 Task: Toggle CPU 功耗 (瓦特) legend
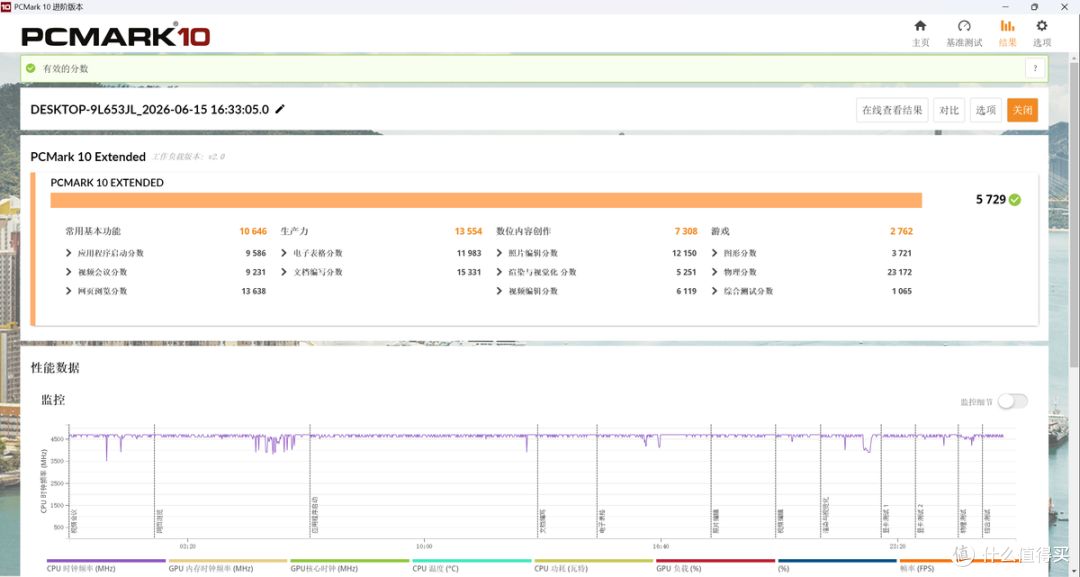point(594,565)
